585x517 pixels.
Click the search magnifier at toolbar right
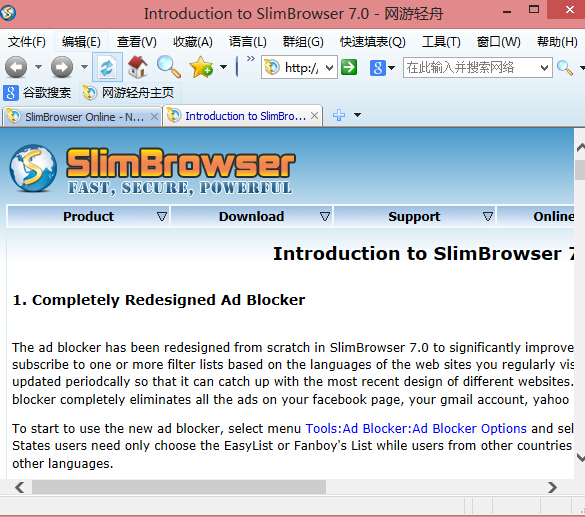pyautogui.click(x=564, y=68)
